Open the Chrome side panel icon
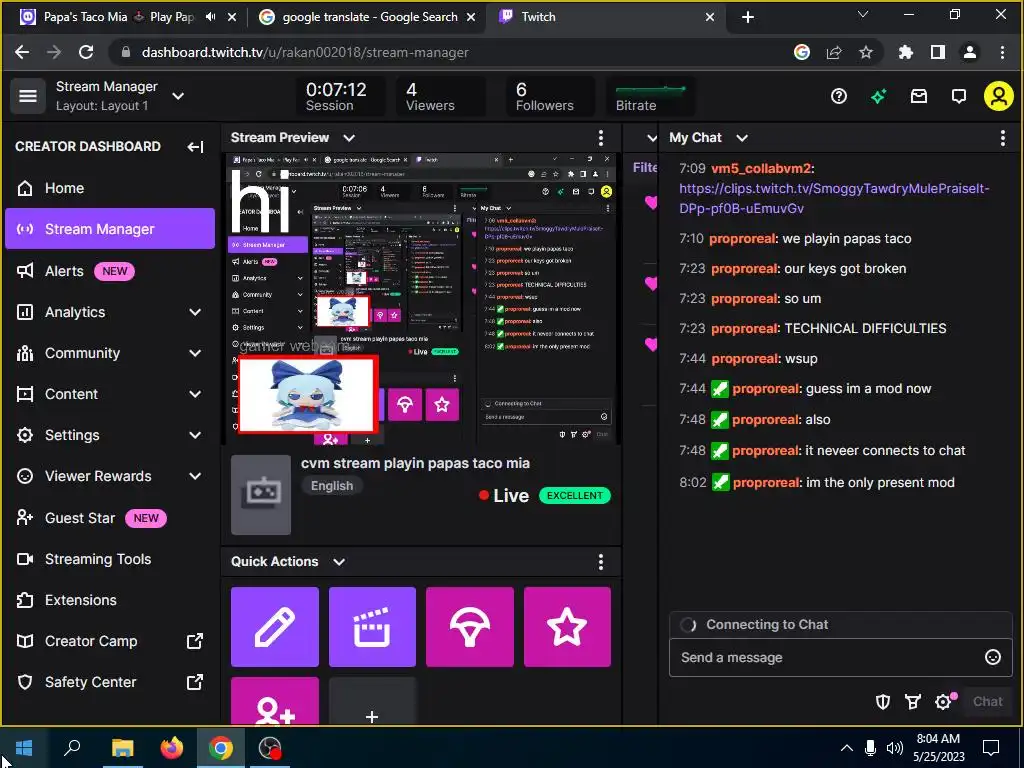Image resolution: width=1024 pixels, height=768 pixels. click(x=938, y=52)
